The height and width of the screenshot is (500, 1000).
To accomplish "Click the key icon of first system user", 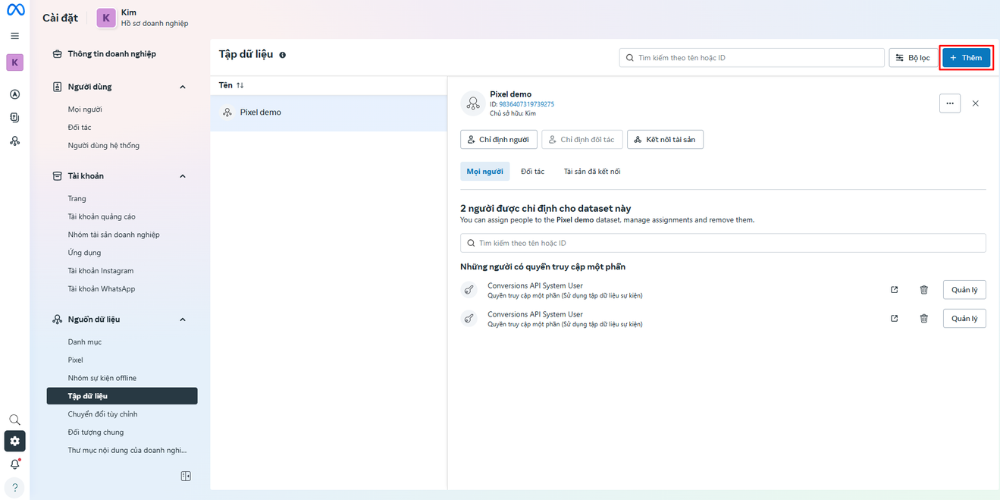I will pos(469,290).
